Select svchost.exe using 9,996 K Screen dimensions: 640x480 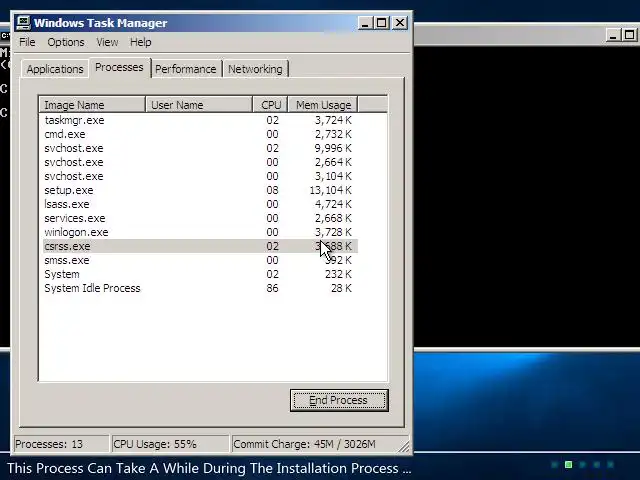point(200,148)
